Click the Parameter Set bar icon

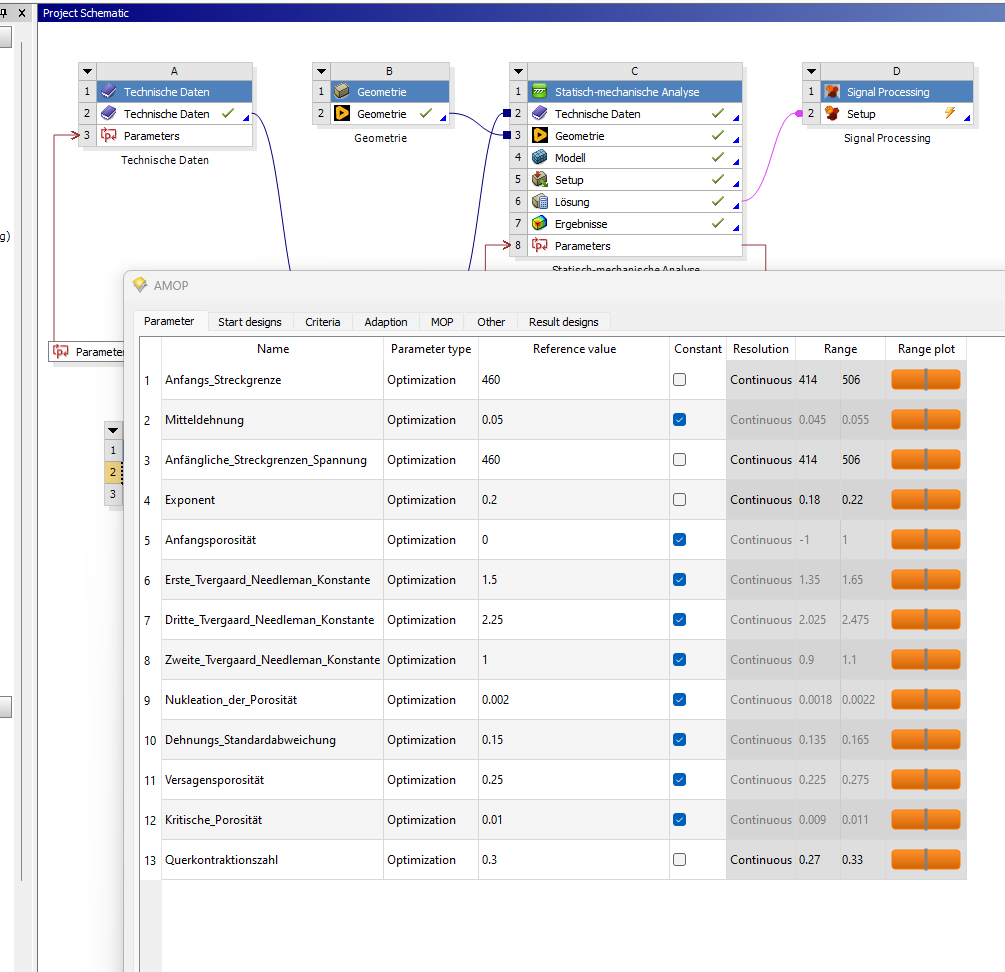coord(61,351)
